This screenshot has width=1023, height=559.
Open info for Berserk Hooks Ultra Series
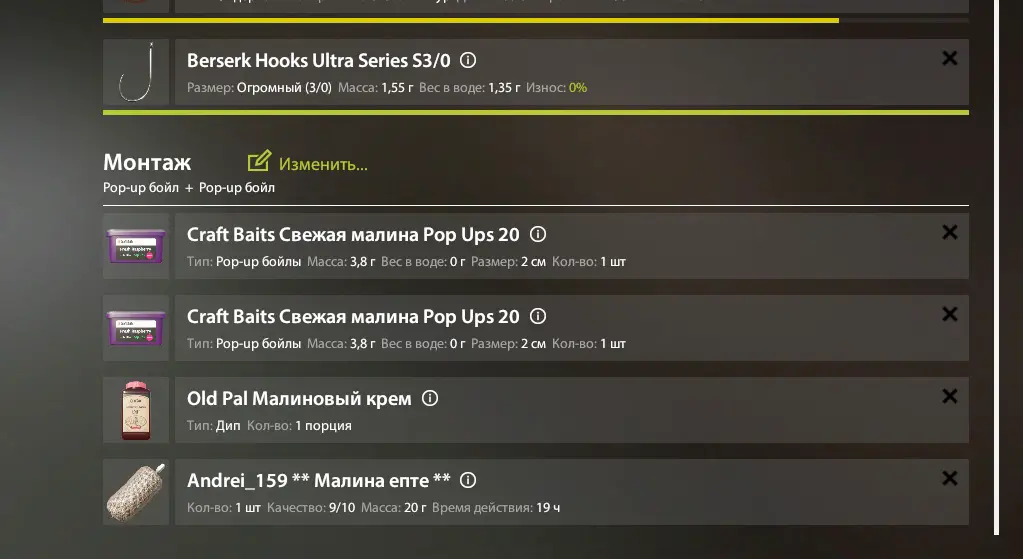coord(467,60)
